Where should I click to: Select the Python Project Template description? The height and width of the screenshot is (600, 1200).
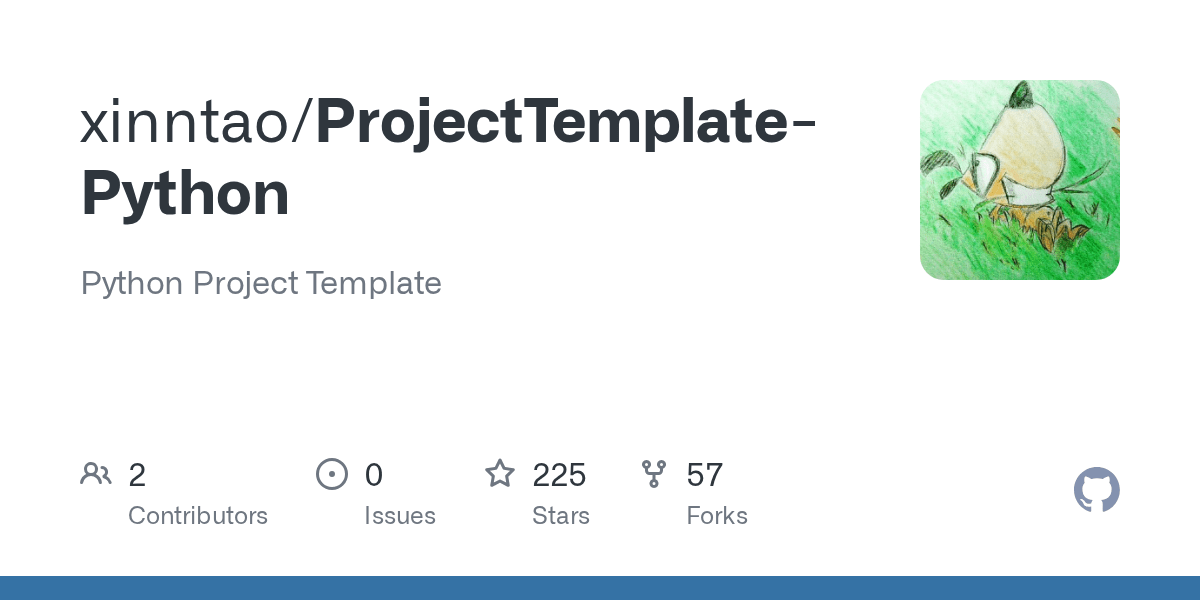point(261,283)
